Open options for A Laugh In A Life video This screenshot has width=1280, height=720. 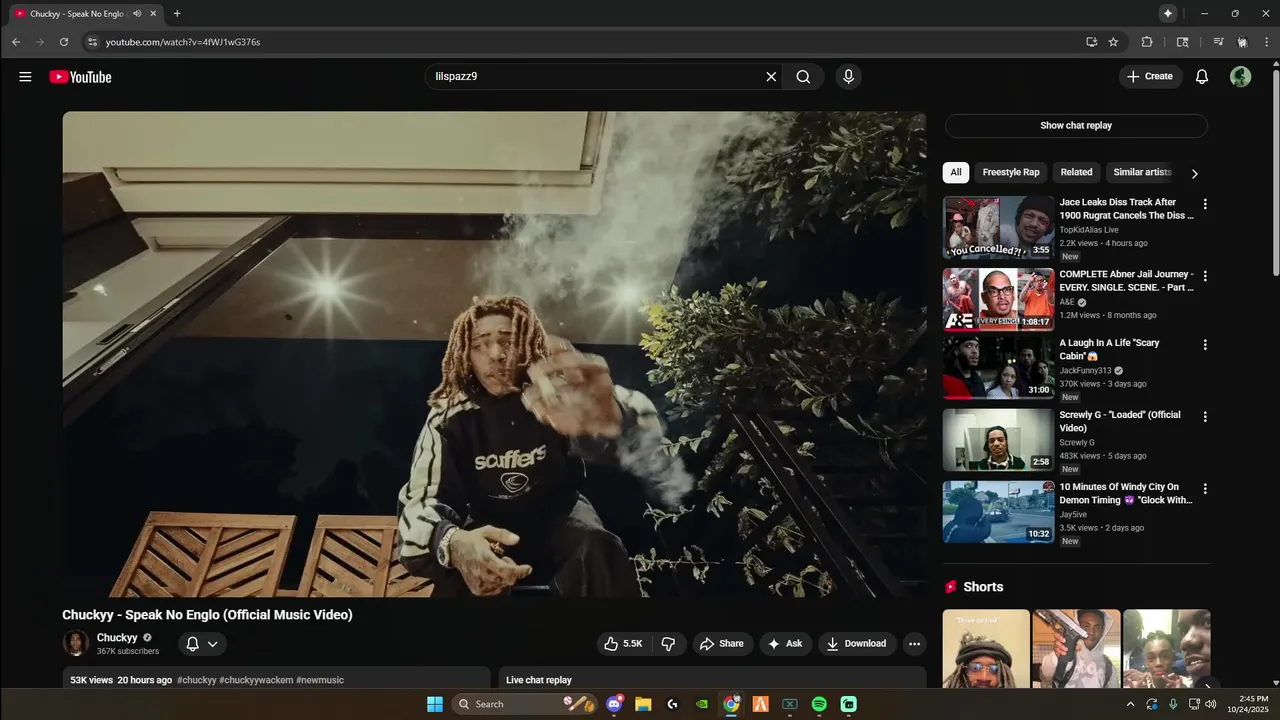pos(1205,345)
